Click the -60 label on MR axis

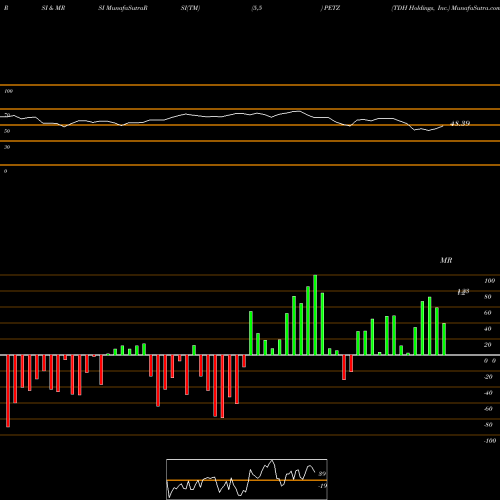488,409
